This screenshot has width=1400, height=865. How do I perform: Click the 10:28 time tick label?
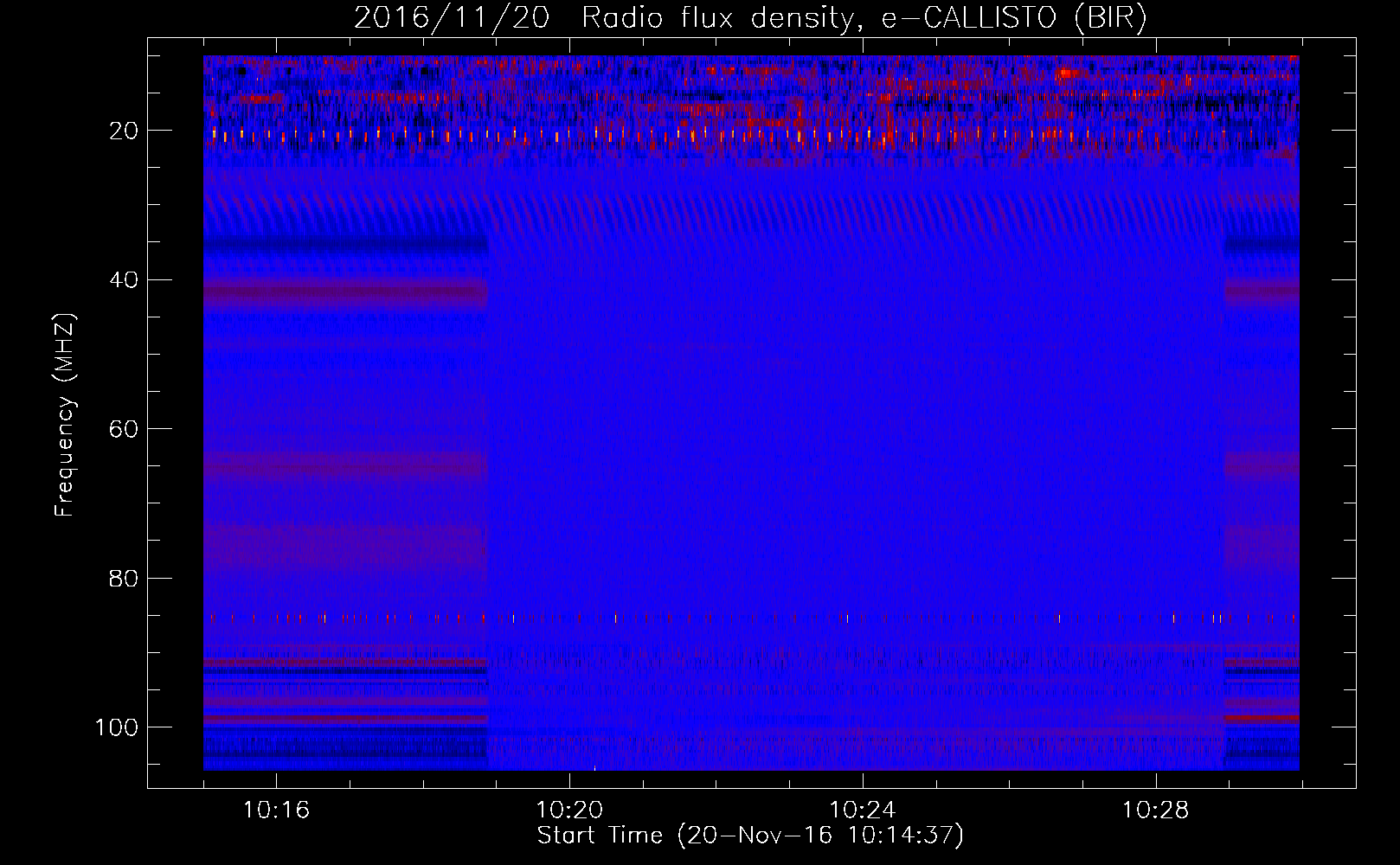coord(1156,811)
